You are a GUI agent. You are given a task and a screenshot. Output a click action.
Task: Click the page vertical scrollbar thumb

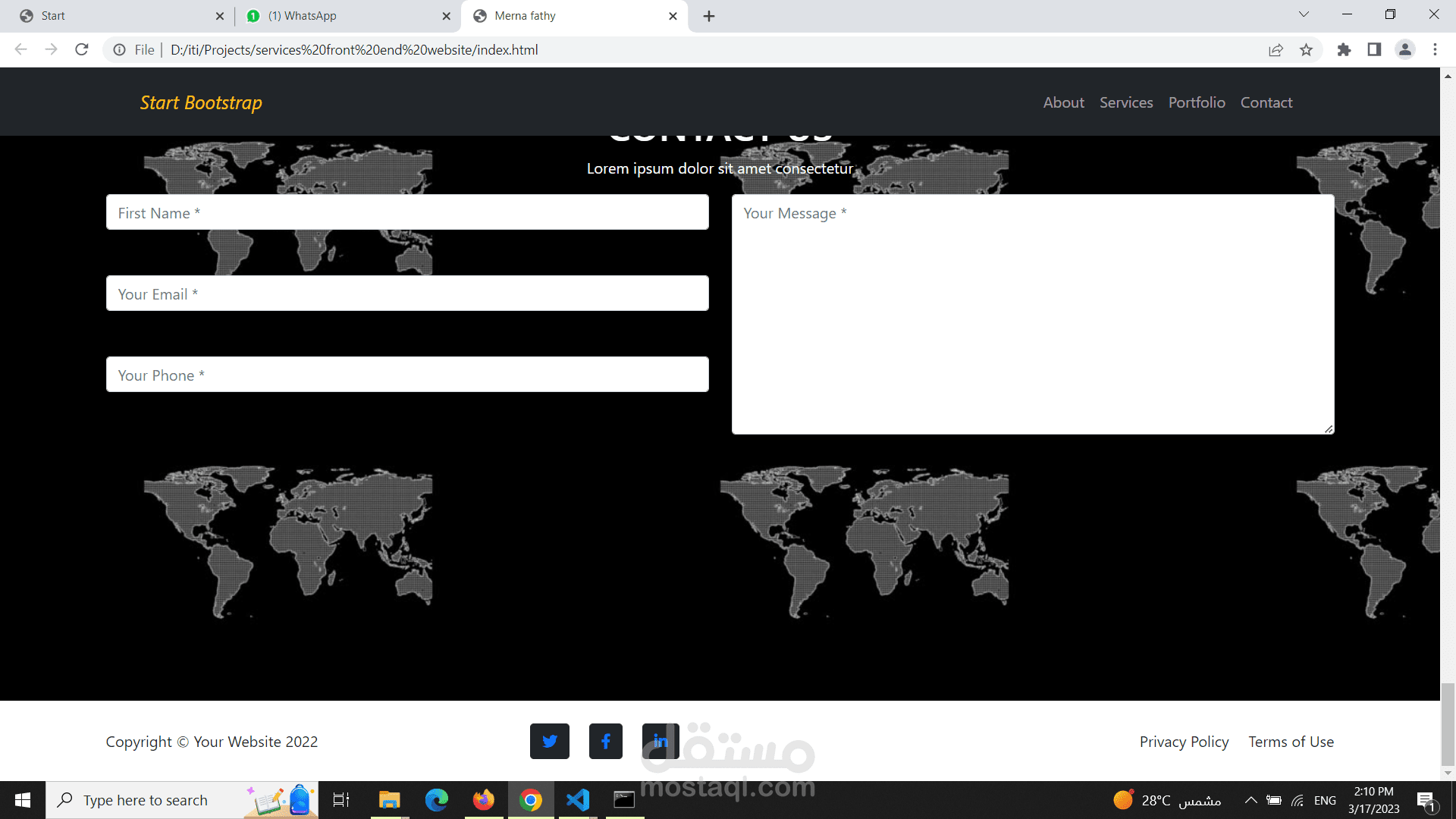tap(1448, 724)
